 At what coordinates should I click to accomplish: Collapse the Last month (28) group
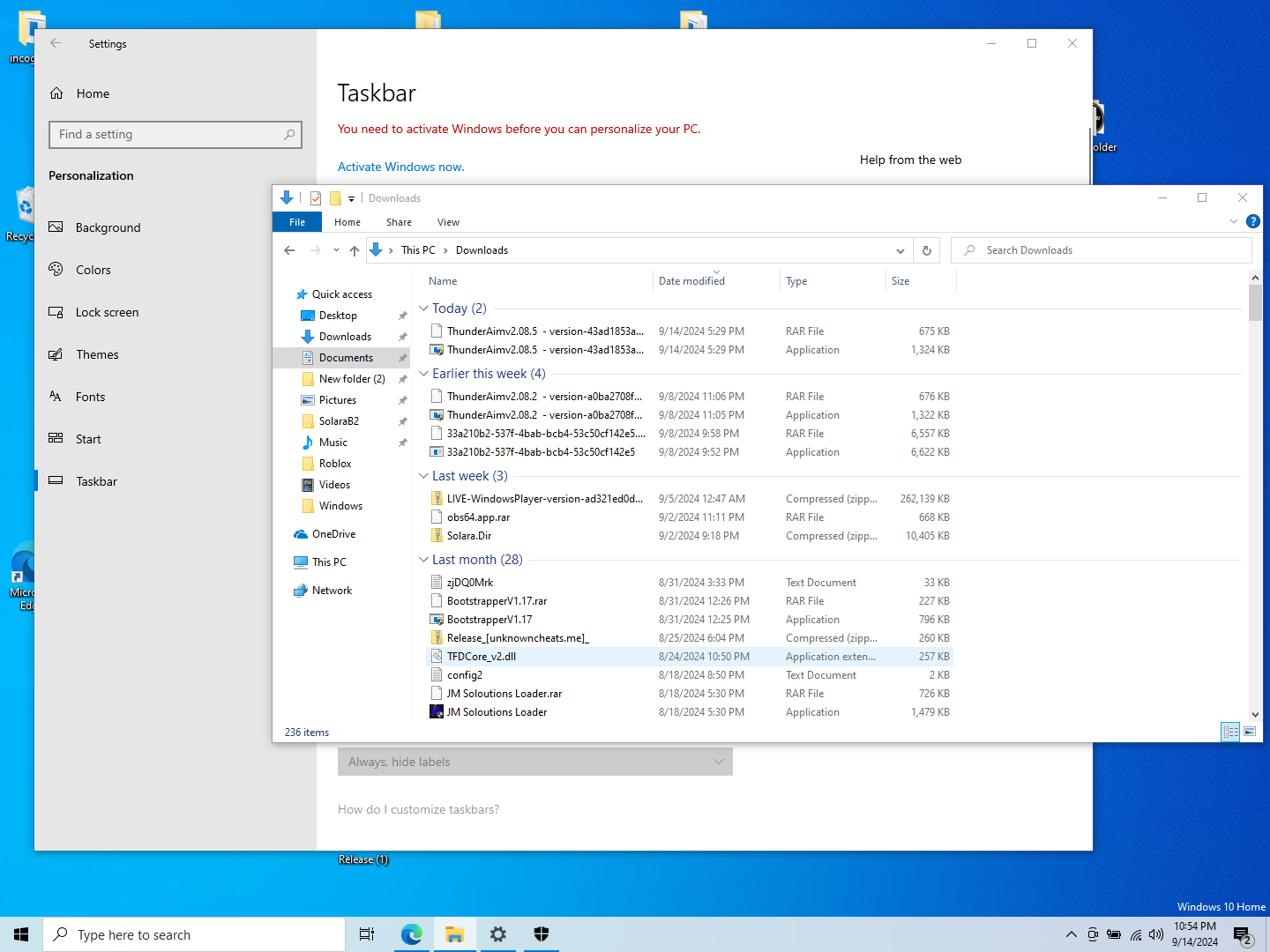(x=423, y=560)
